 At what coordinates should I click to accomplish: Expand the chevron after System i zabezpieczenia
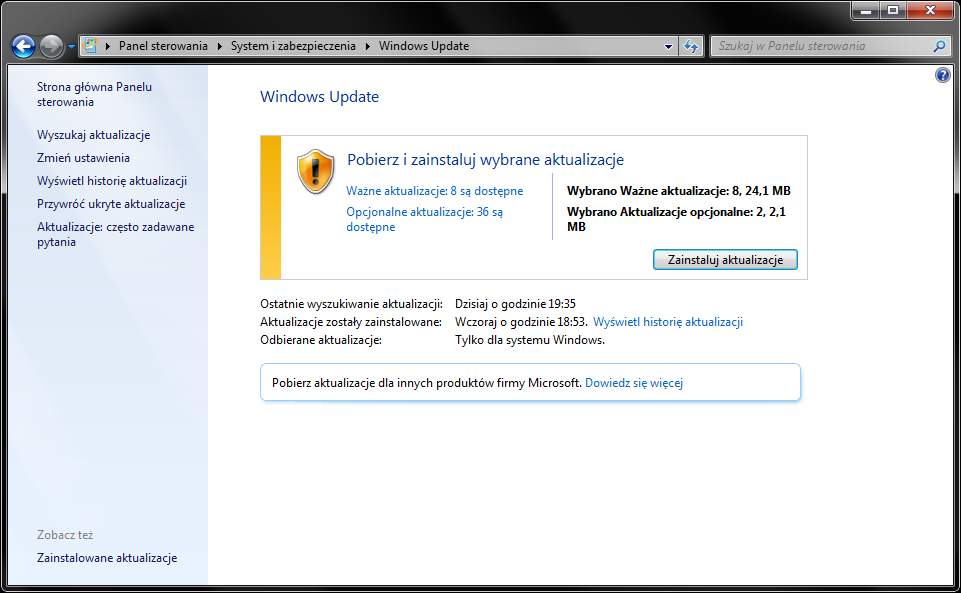[x=368, y=46]
